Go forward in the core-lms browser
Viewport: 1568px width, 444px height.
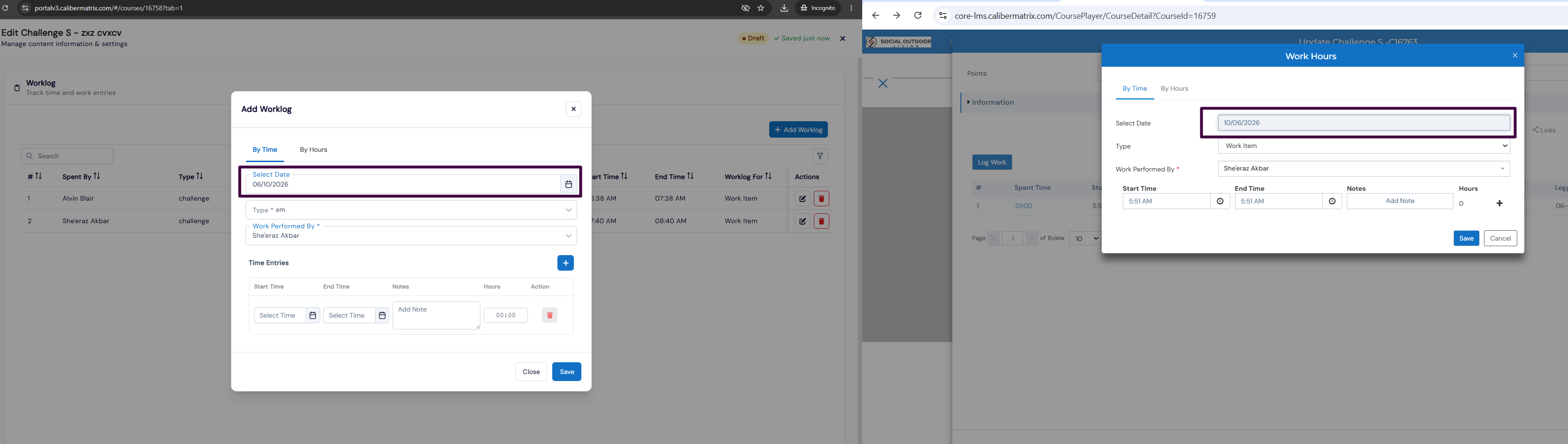896,16
